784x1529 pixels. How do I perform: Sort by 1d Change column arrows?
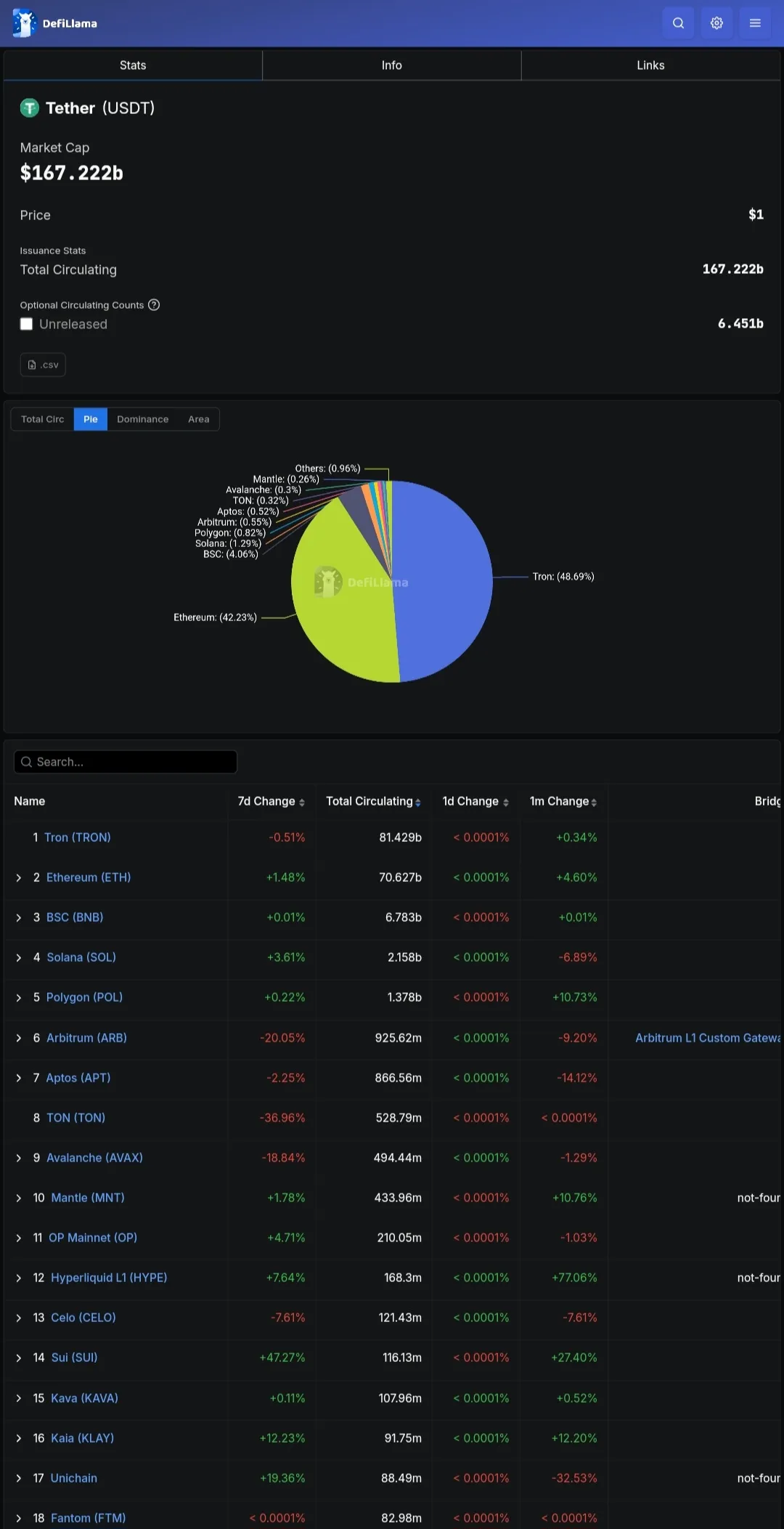click(506, 802)
